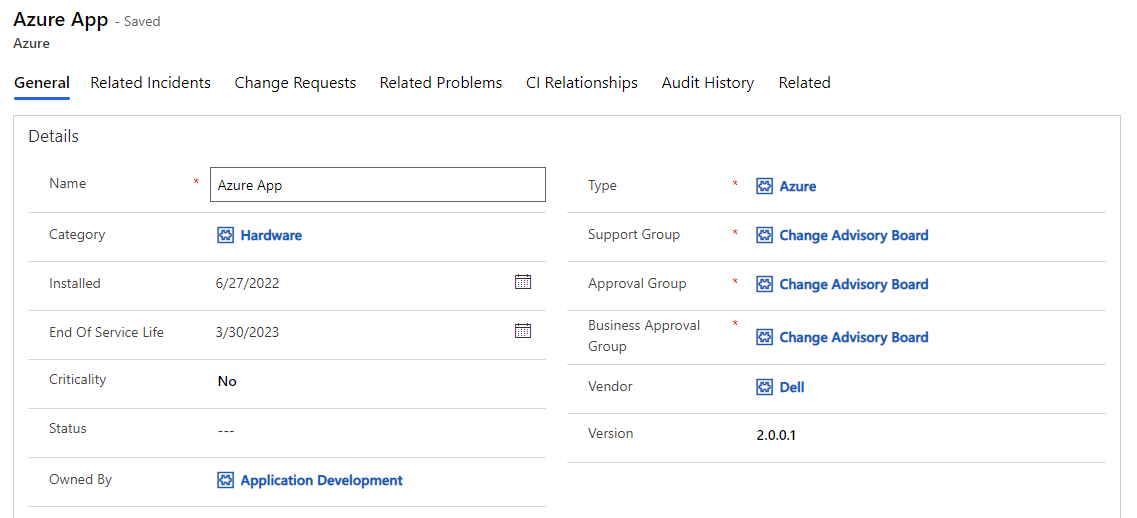Viewport: 1137px width, 518px height.
Task: Open the Dell vendor link
Action: pos(792,387)
